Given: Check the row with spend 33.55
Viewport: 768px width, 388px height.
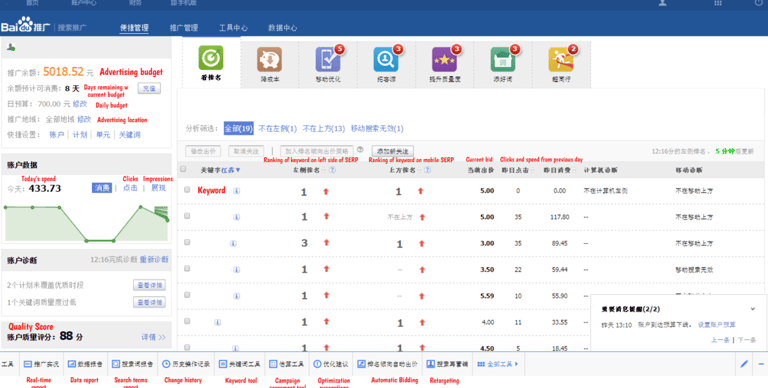Looking at the screenshot, I should pos(187,321).
